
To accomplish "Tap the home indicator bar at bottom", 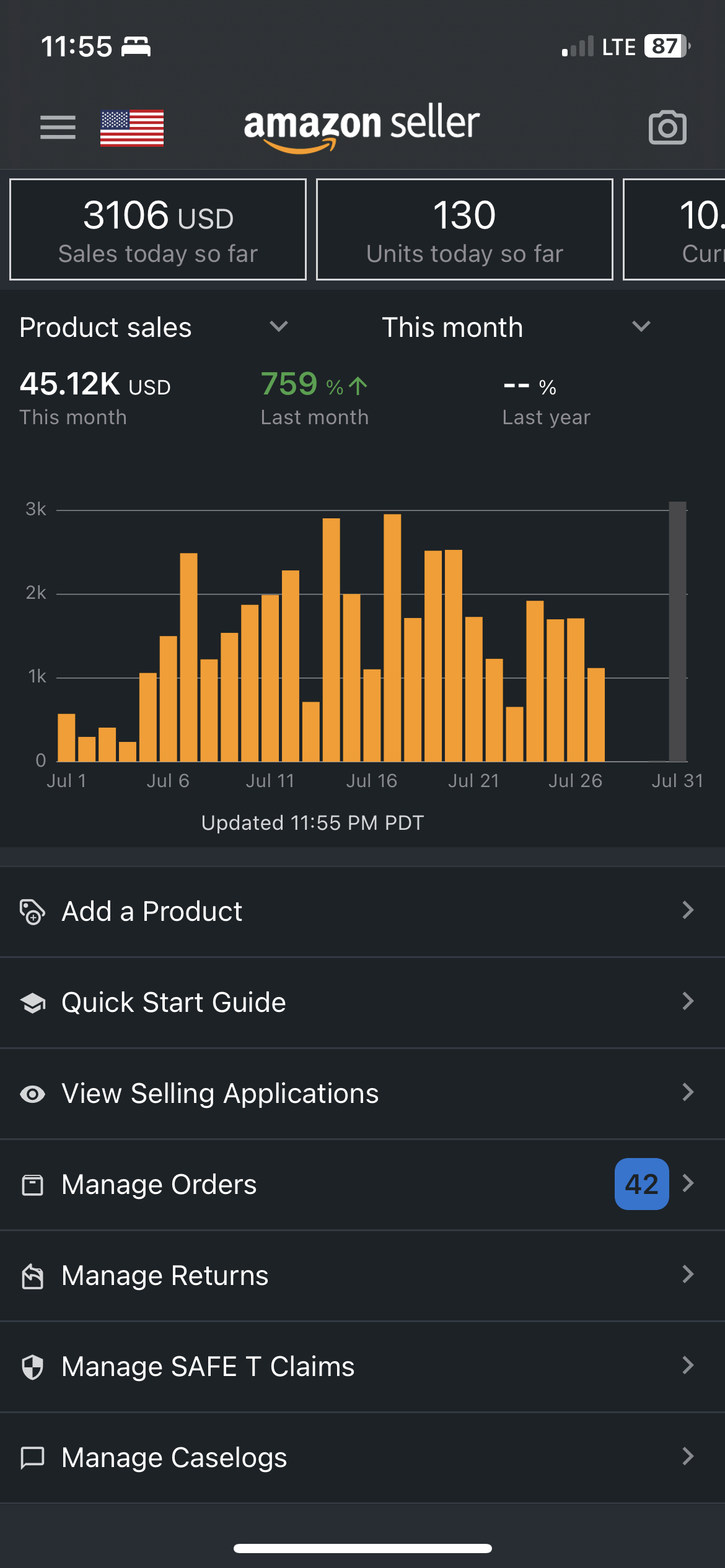I will click(362, 1548).
